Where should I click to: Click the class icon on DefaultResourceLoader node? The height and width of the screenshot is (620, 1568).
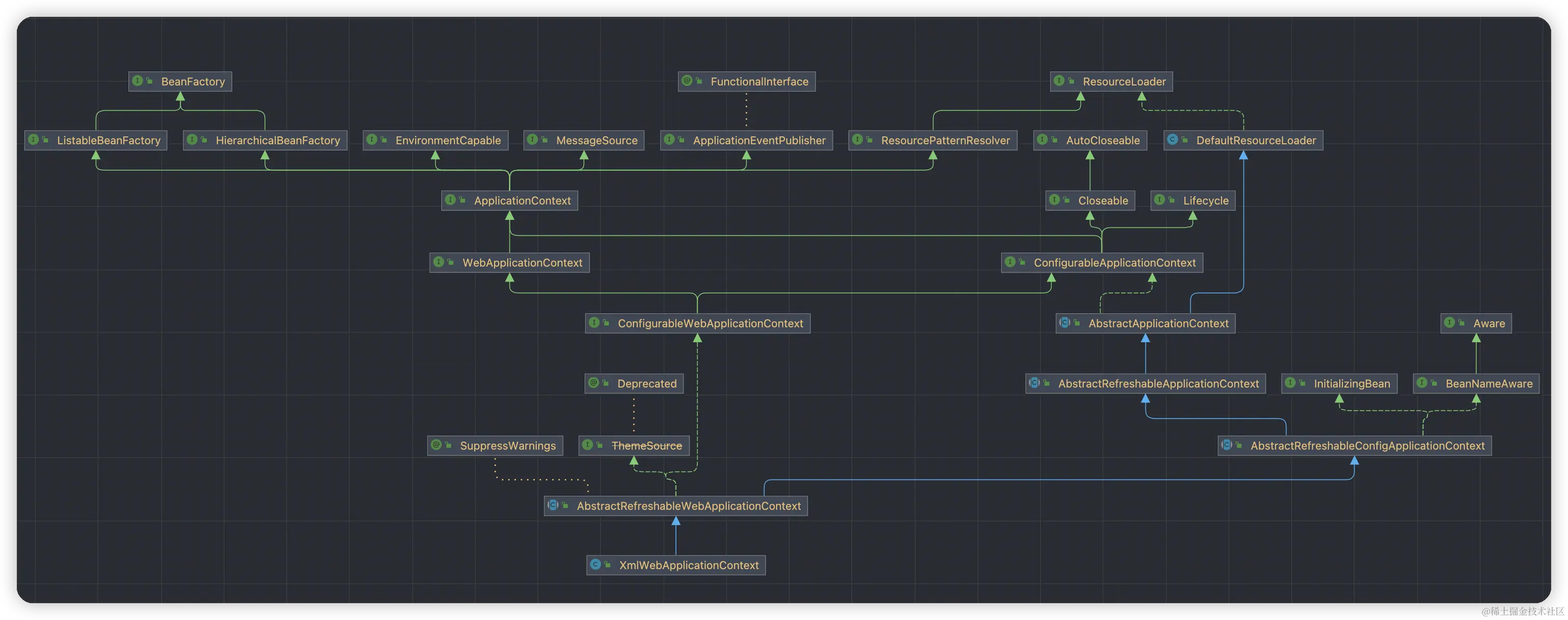coord(1172,140)
